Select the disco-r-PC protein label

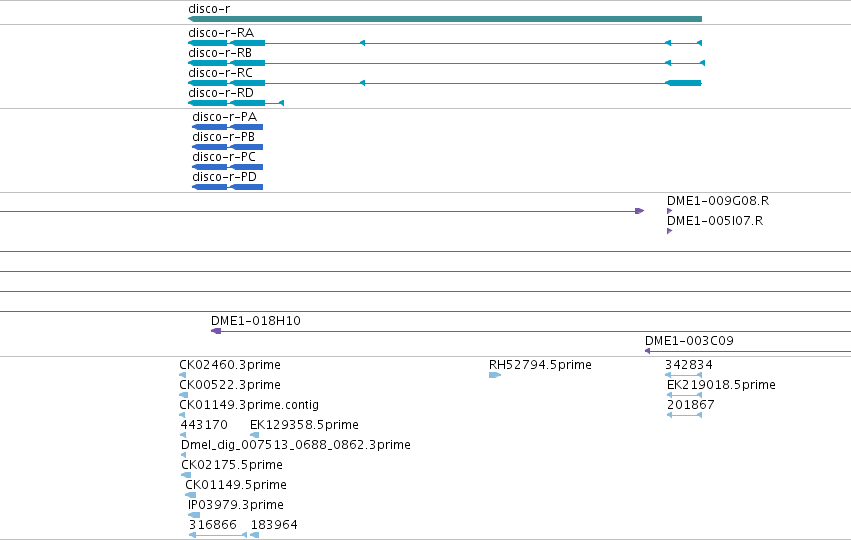point(224,157)
